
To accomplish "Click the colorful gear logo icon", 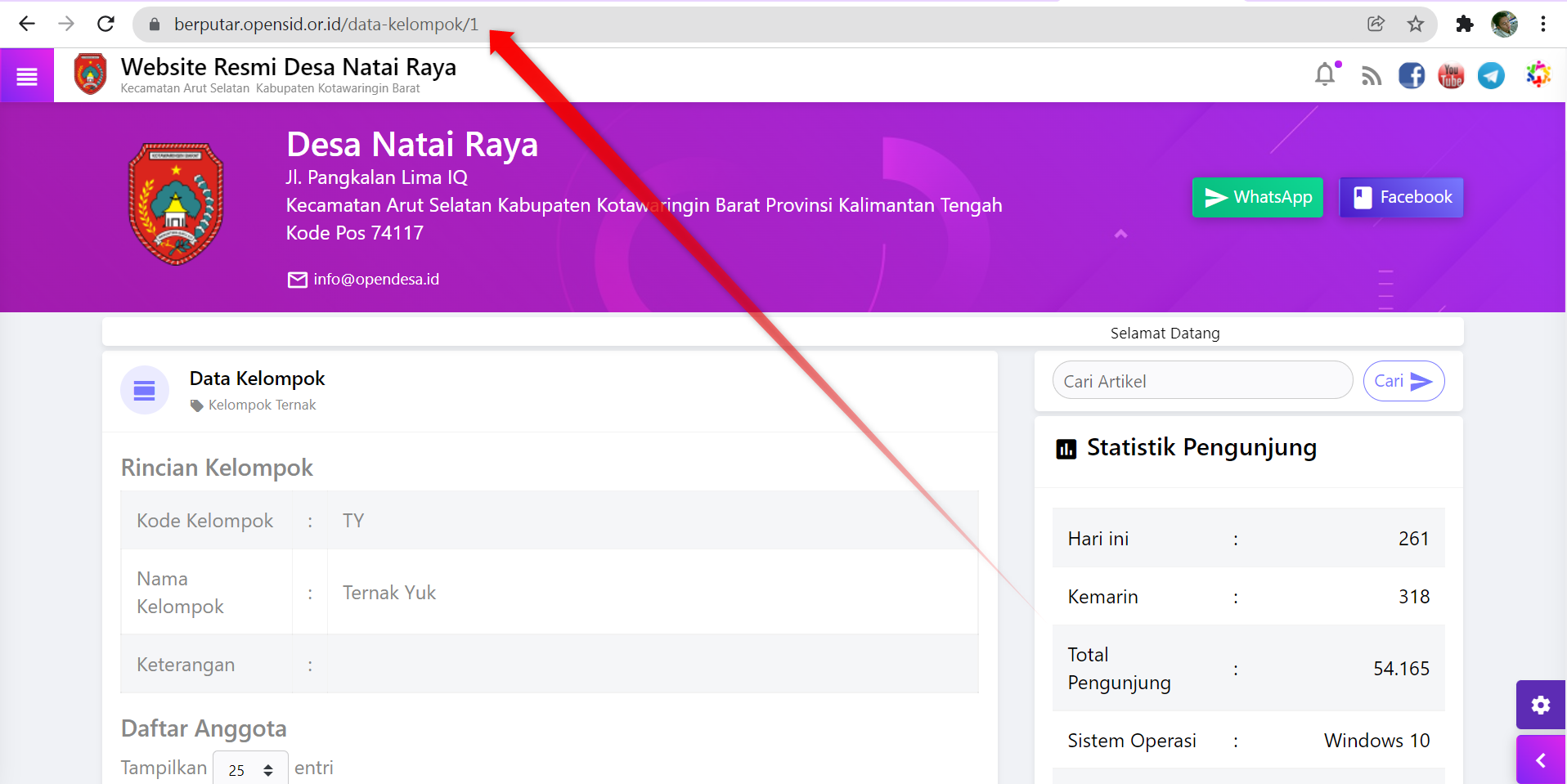I will [x=1538, y=75].
